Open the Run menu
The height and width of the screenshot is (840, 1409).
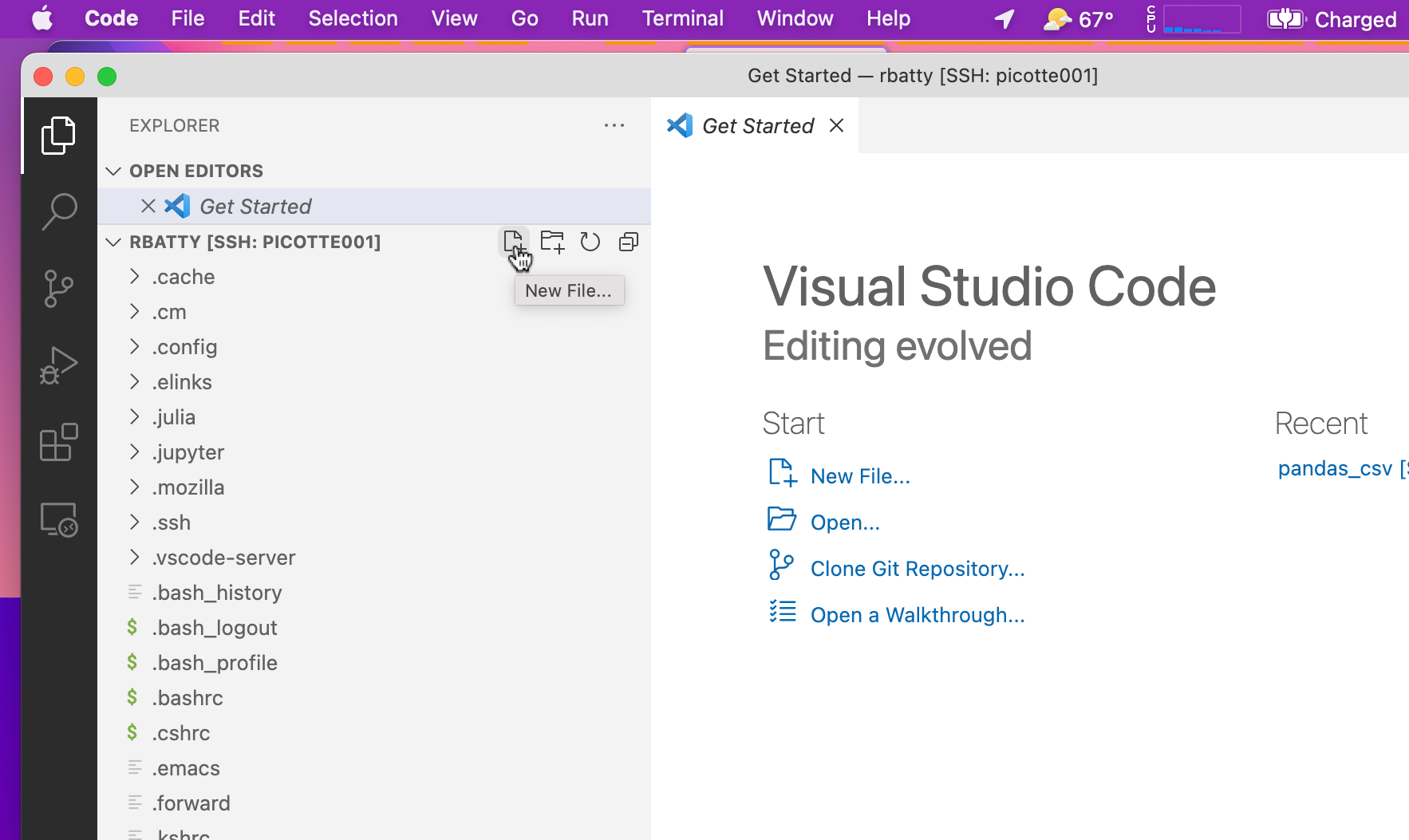point(590,18)
